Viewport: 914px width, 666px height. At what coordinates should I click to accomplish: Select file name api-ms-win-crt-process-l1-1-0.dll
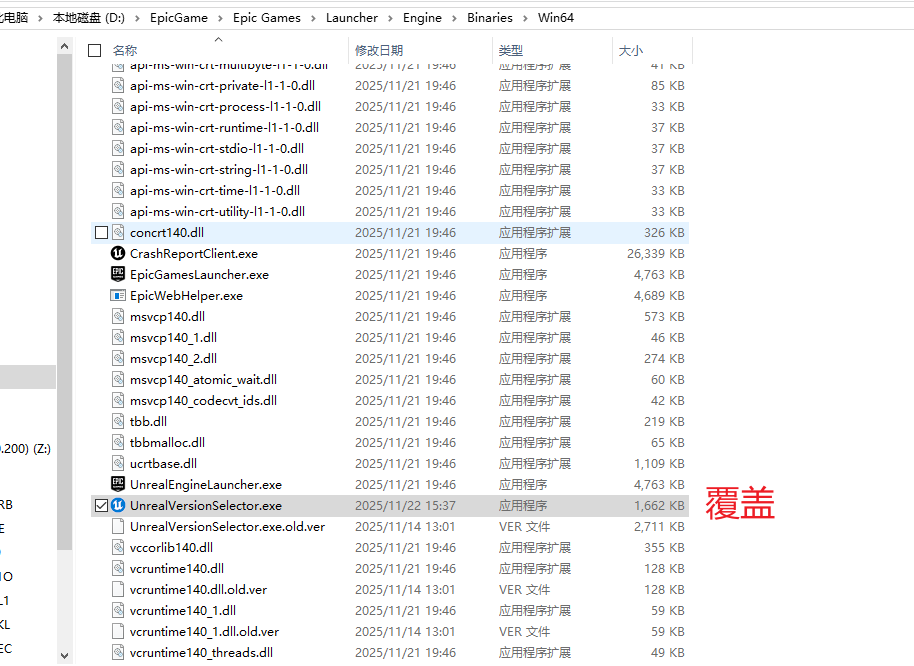226,107
